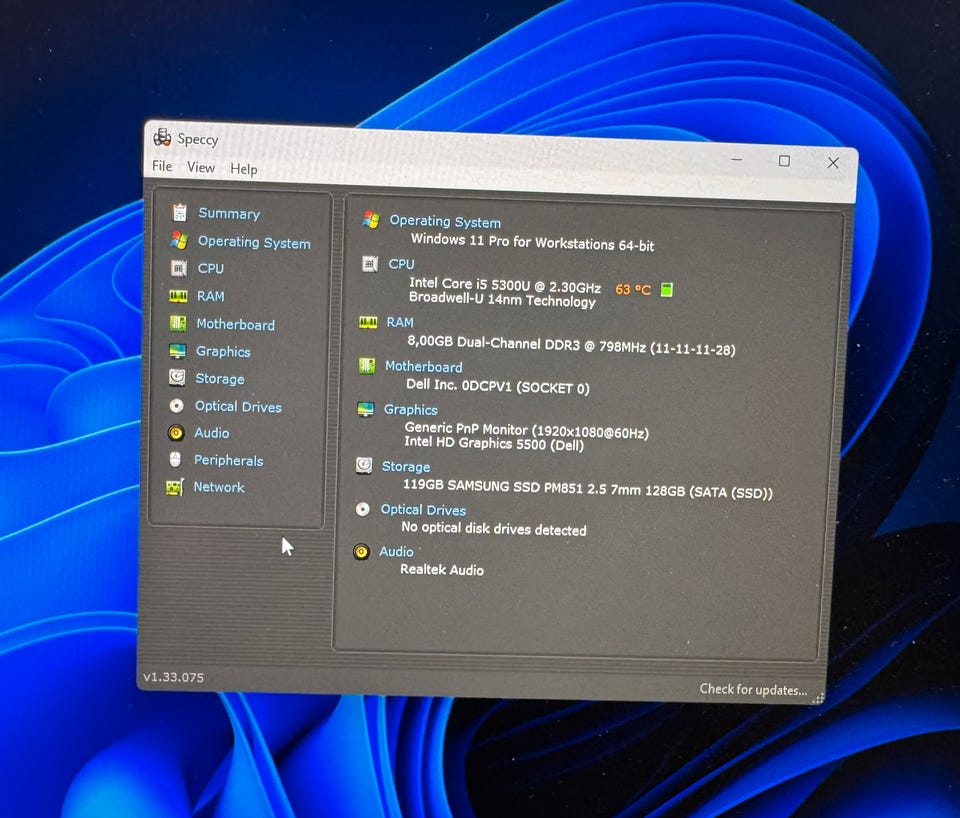Select Audio in the sidebar list
960x818 pixels.
tap(212, 432)
